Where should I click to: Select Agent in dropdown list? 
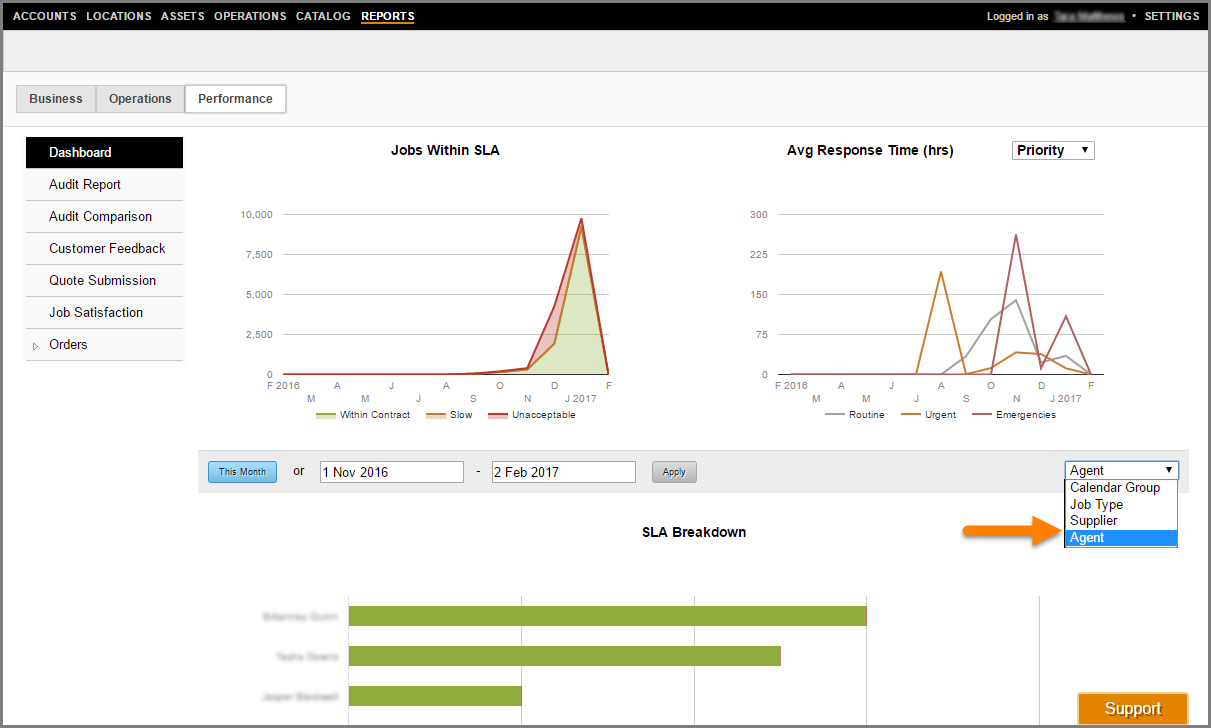coord(1121,538)
